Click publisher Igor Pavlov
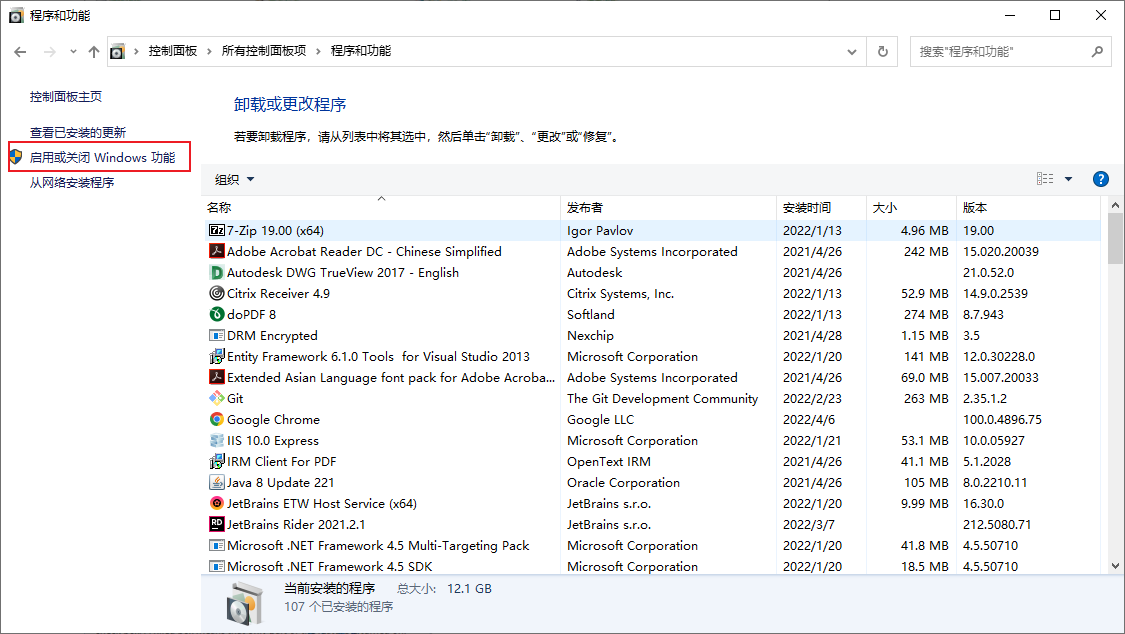This screenshot has width=1125, height=634. (600, 230)
